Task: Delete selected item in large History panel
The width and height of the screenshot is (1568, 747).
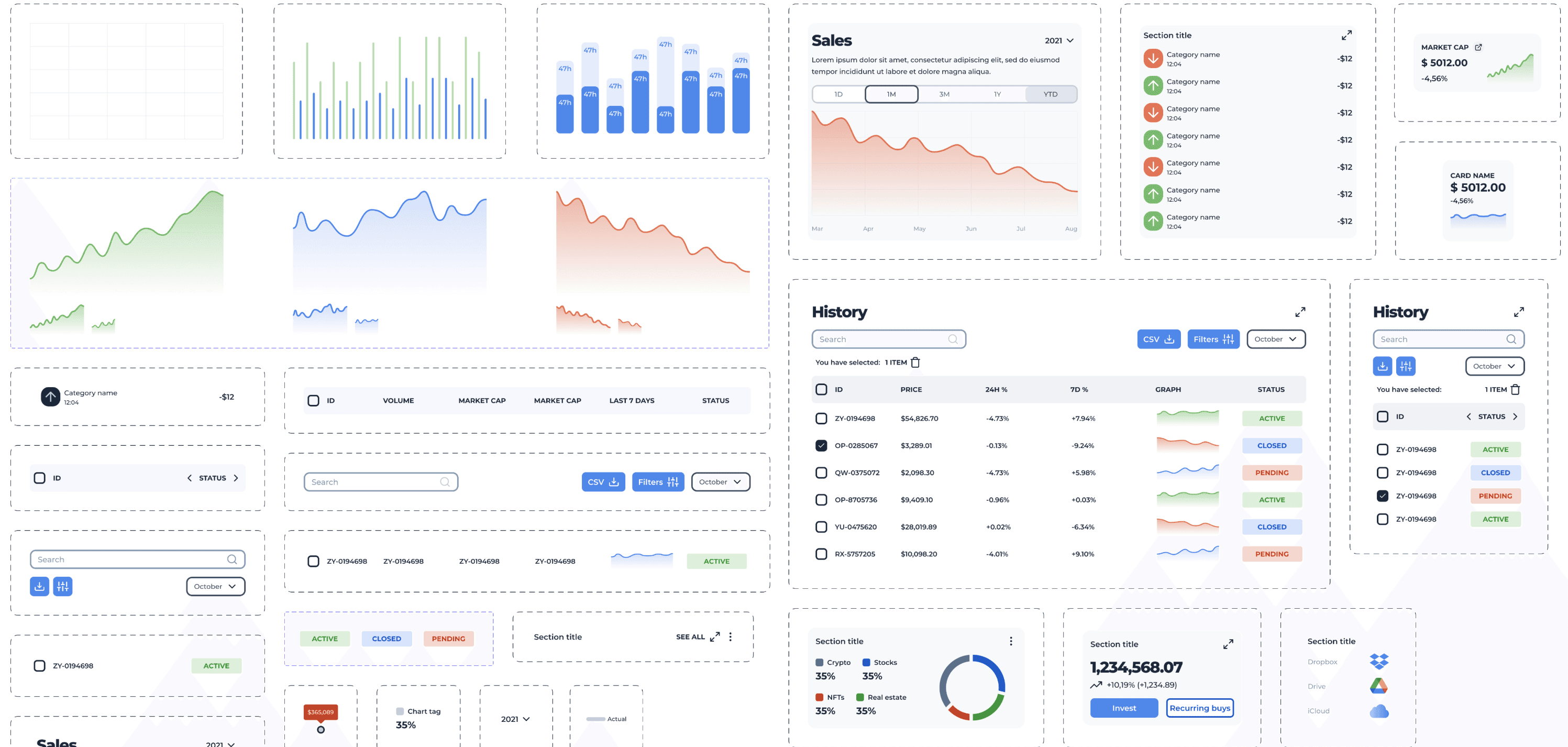Action: [915, 362]
